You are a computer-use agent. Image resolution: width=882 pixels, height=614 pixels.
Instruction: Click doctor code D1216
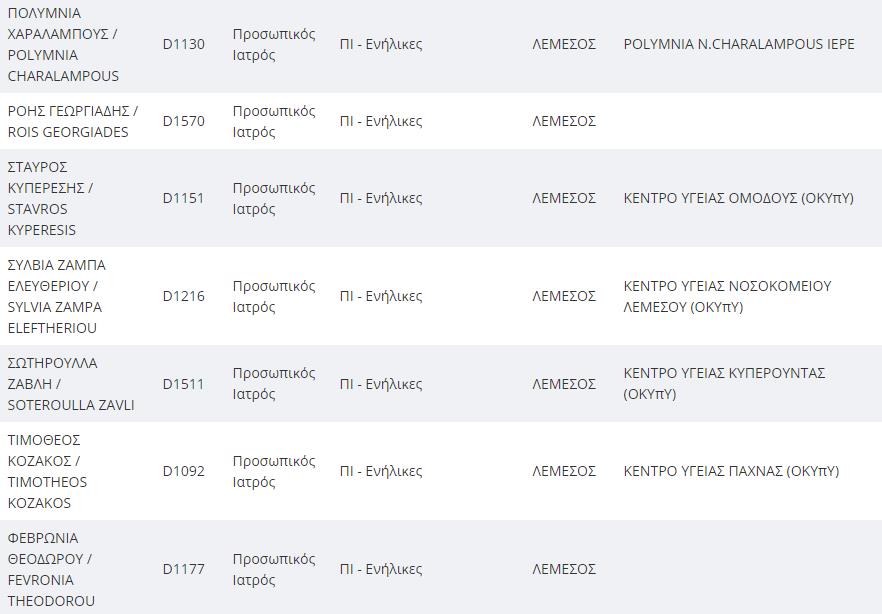tap(183, 296)
